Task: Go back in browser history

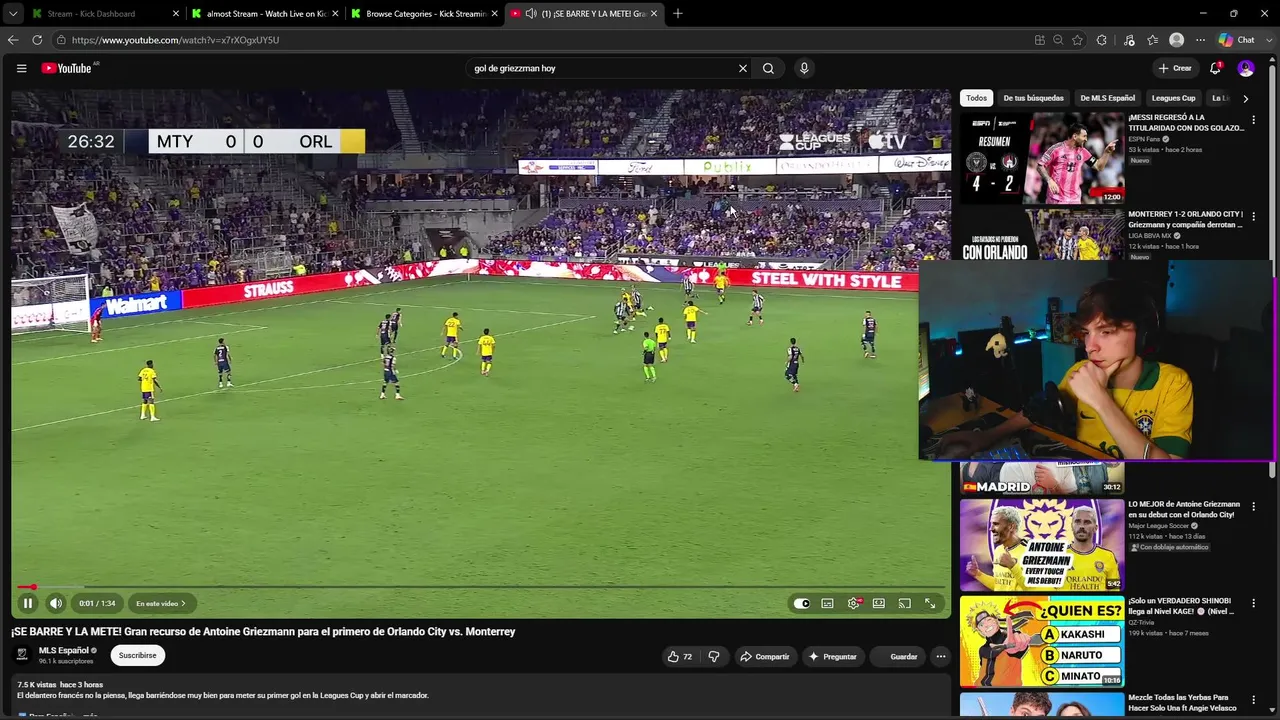Action: tap(13, 40)
